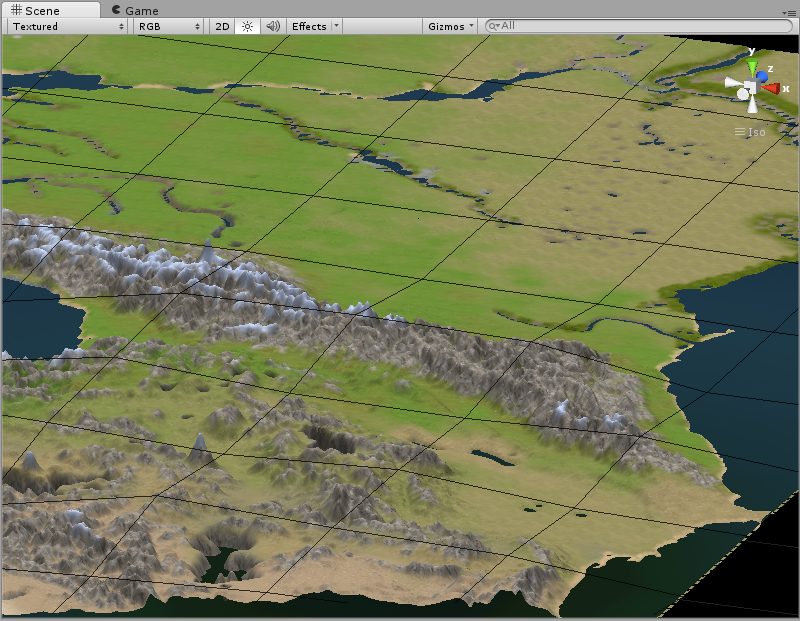Click the center cube of the scene gizmo
Screen dimensions: 800x621
coord(751,86)
